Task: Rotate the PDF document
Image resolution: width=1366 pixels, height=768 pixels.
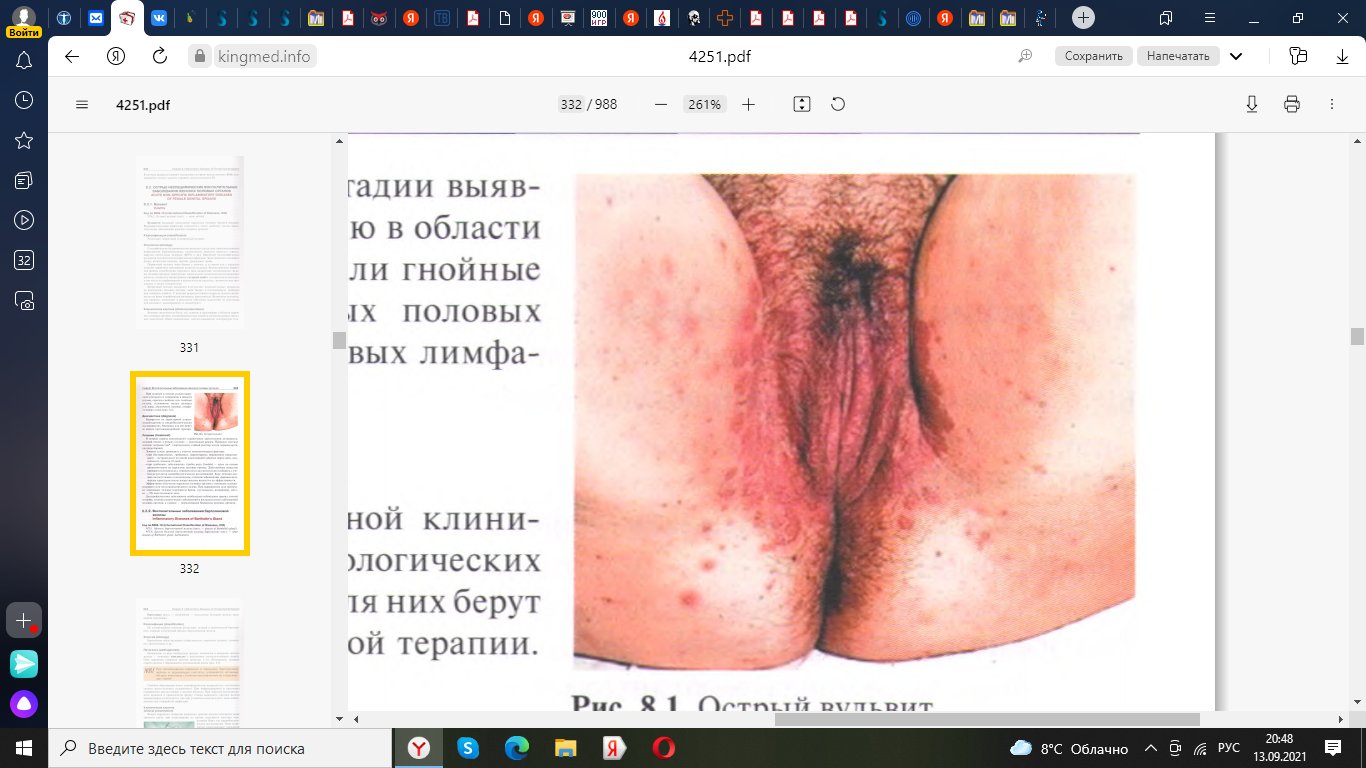Action: [x=838, y=105]
